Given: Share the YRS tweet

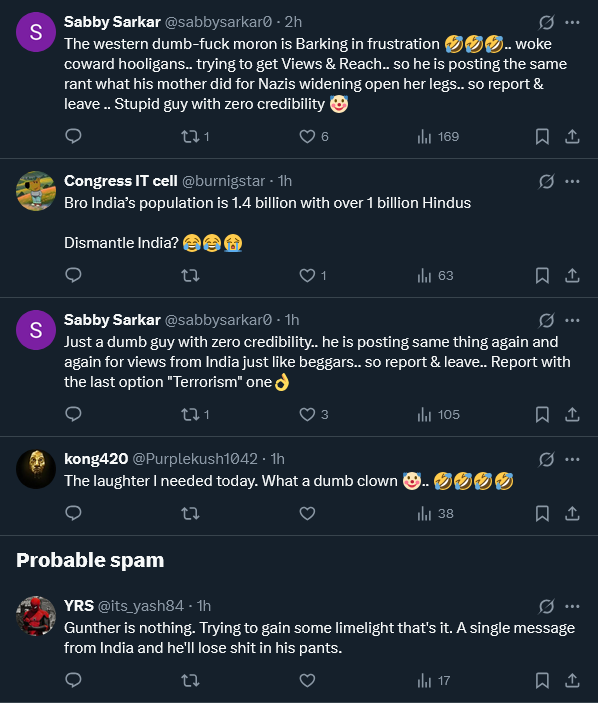Looking at the screenshot, I should tap(572, 681).
